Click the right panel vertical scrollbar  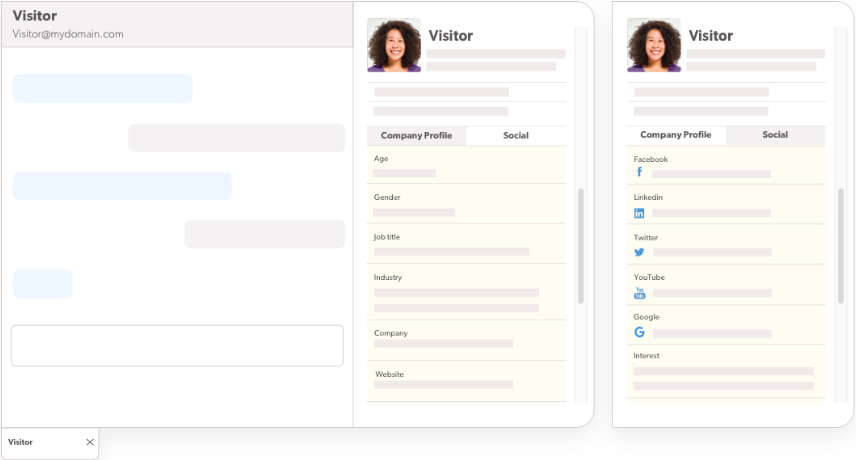tap(841, 246)
